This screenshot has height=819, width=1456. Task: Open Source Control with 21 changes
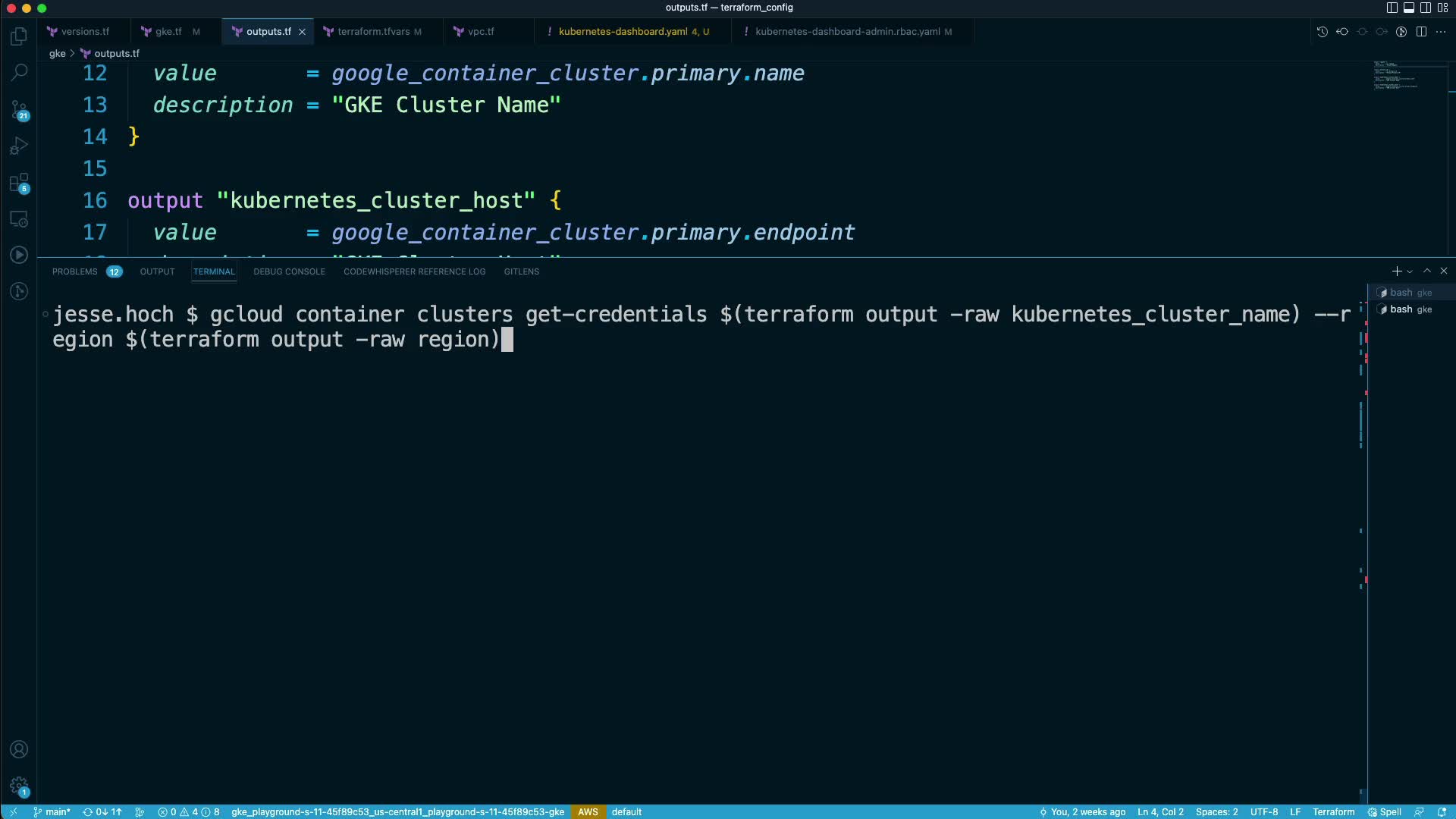tap(19, 110)
